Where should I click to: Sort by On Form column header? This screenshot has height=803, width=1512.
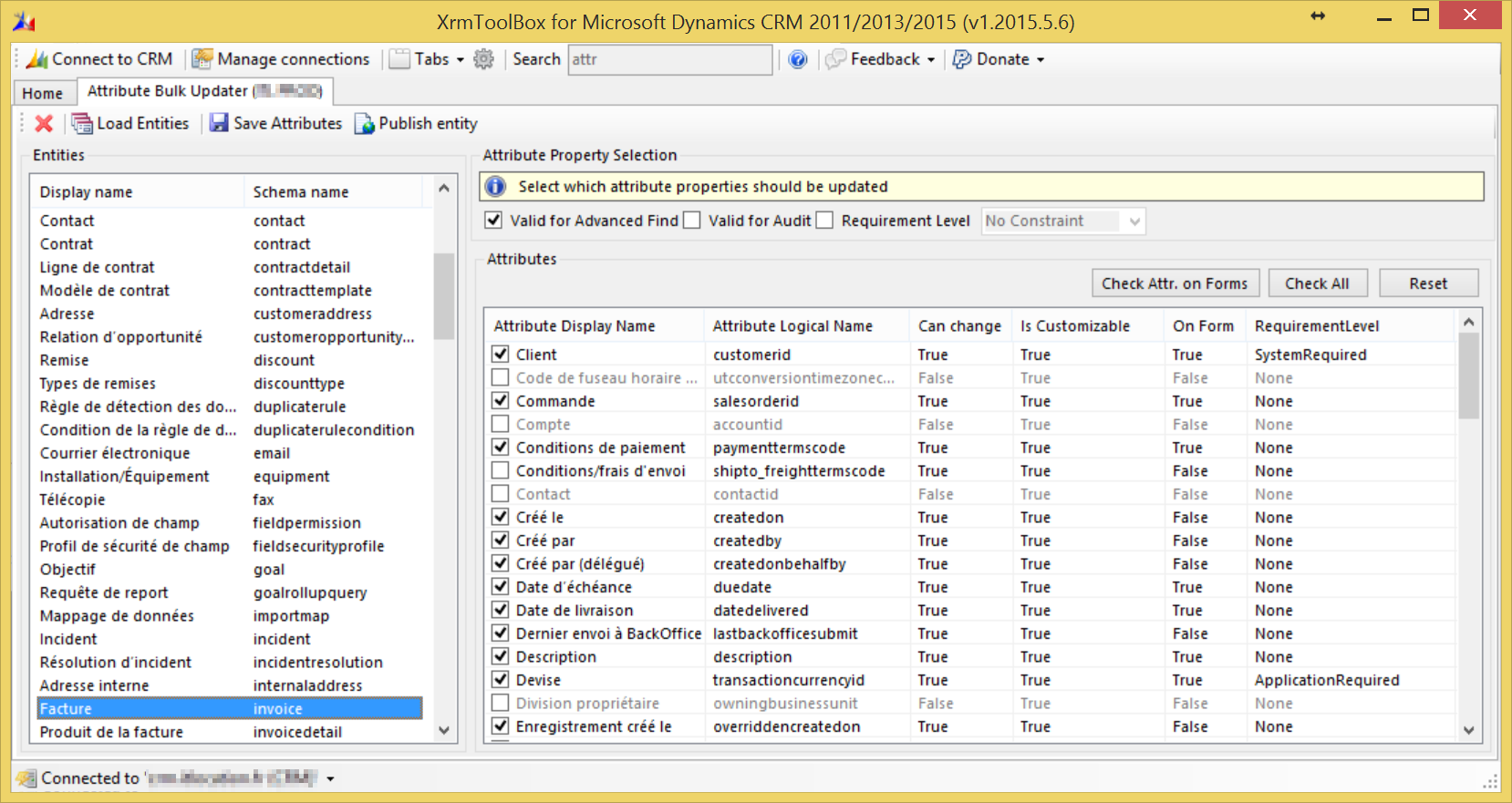pos(1205,326)
